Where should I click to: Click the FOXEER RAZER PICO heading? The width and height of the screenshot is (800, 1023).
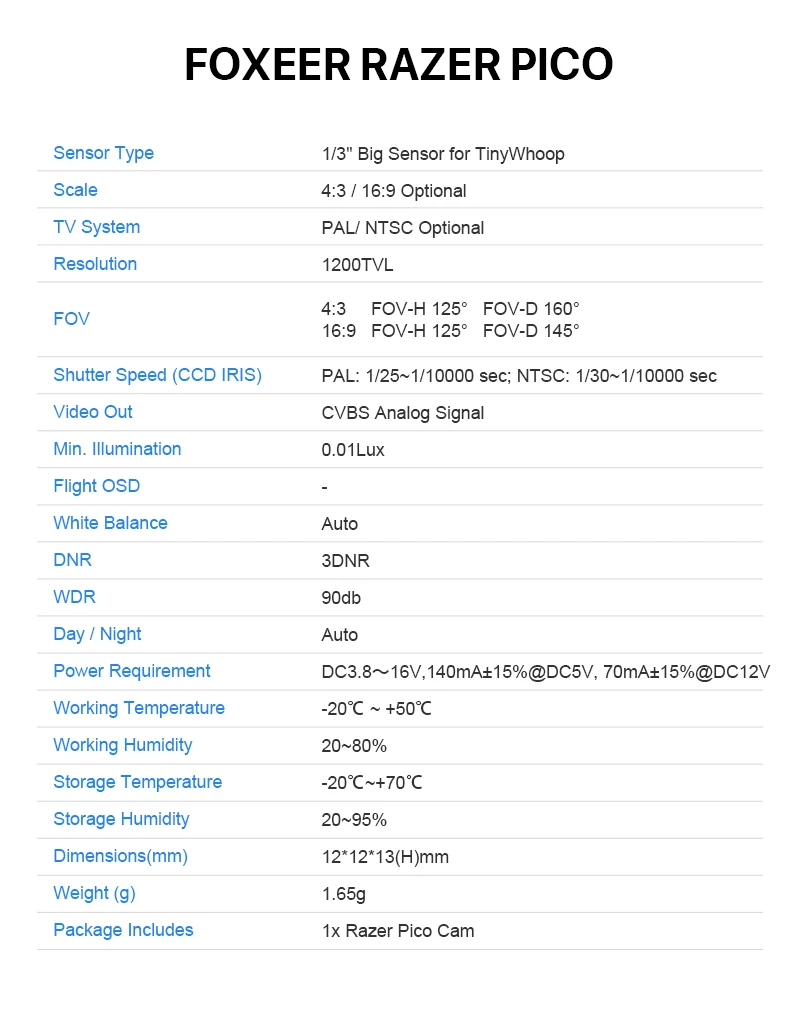point(399,65)
